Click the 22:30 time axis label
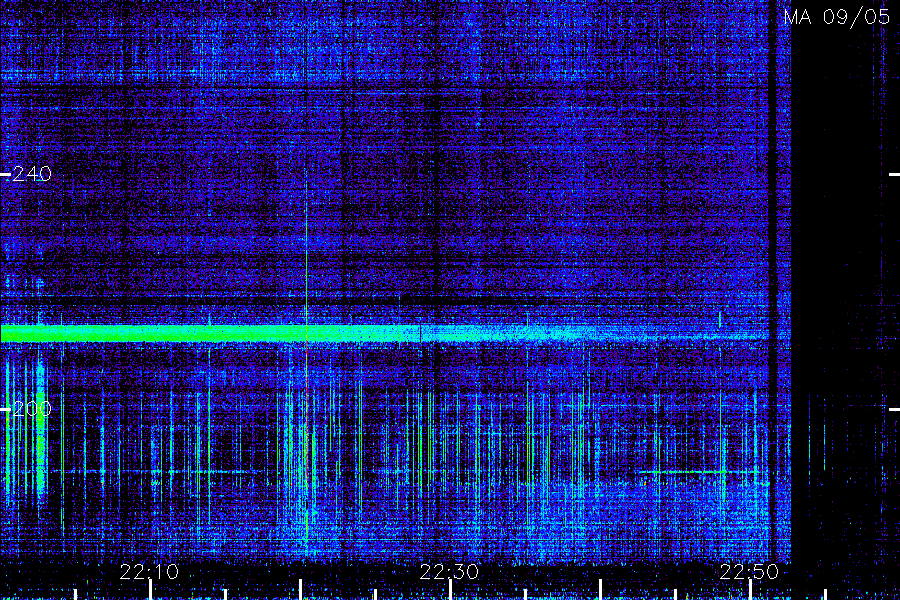The image size is (900, 600). 449,572
